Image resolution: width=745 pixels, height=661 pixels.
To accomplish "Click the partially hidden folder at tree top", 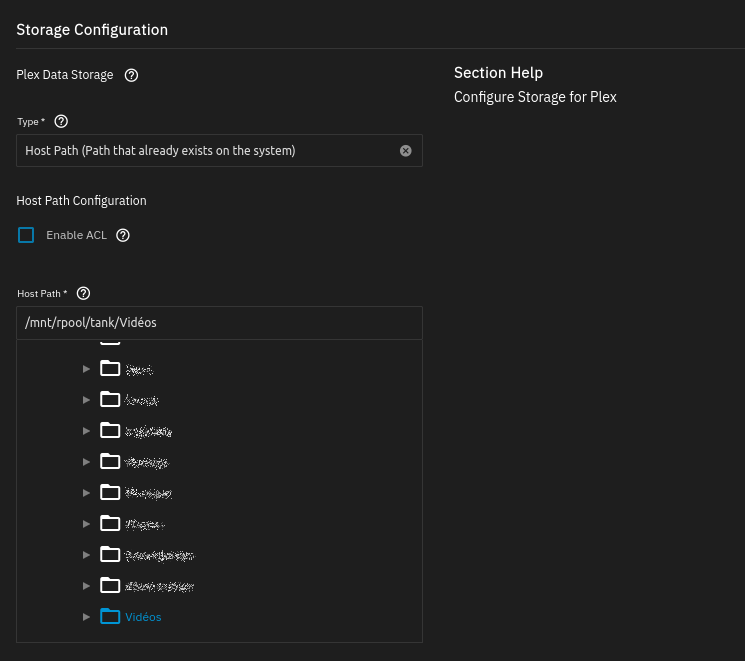I will pos(110,343).
